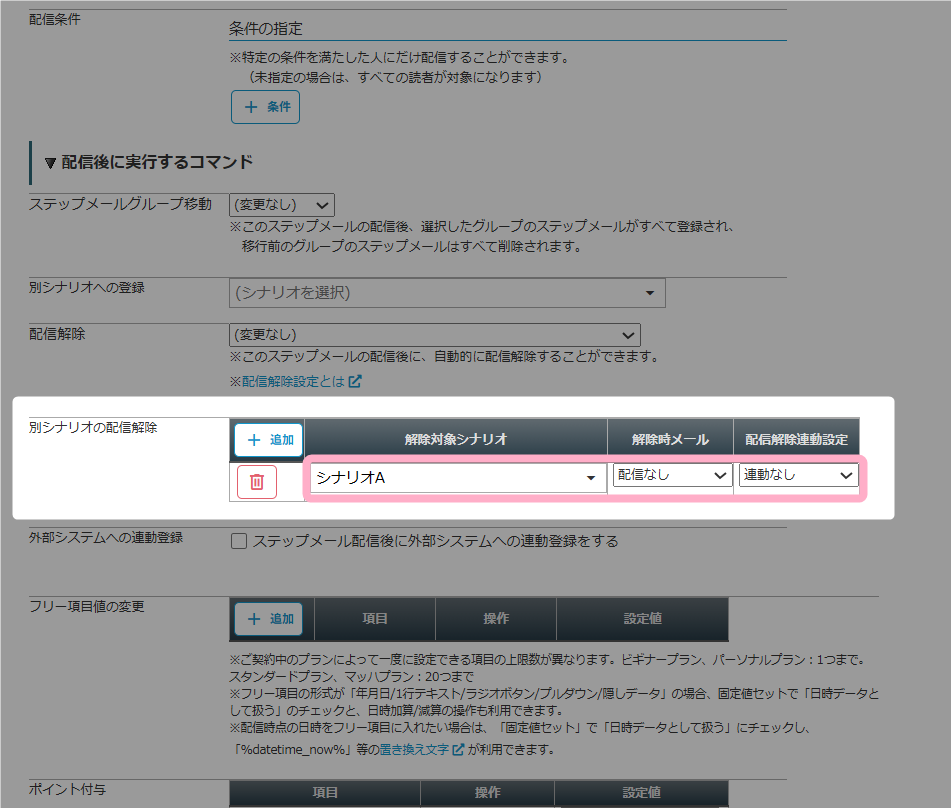Open the ステップメールグループ移動 dropdown
This screenshot has height=808, width=951.
click(281, 205)
